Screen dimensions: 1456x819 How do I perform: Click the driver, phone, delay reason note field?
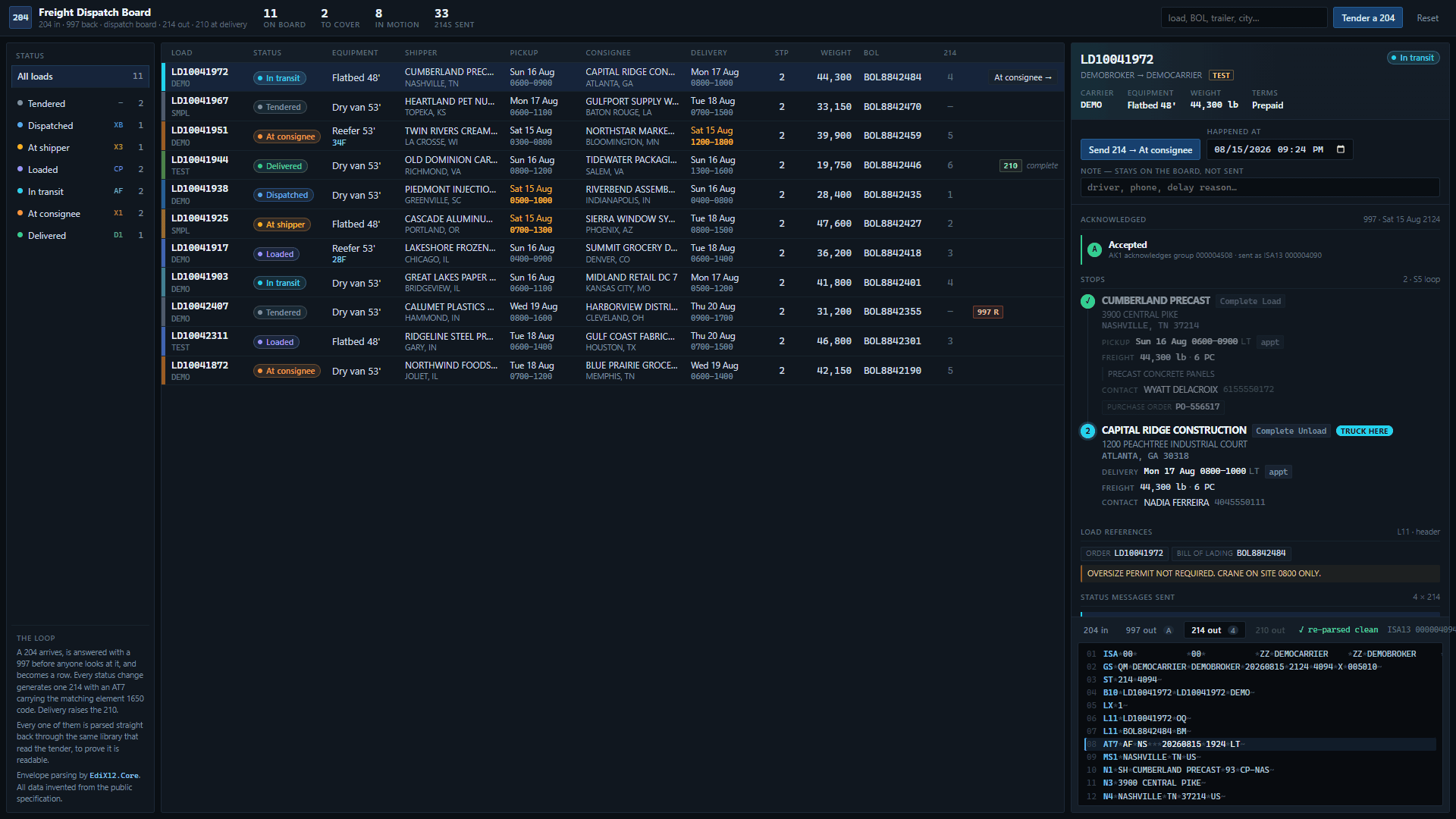tap(1260, 187)
